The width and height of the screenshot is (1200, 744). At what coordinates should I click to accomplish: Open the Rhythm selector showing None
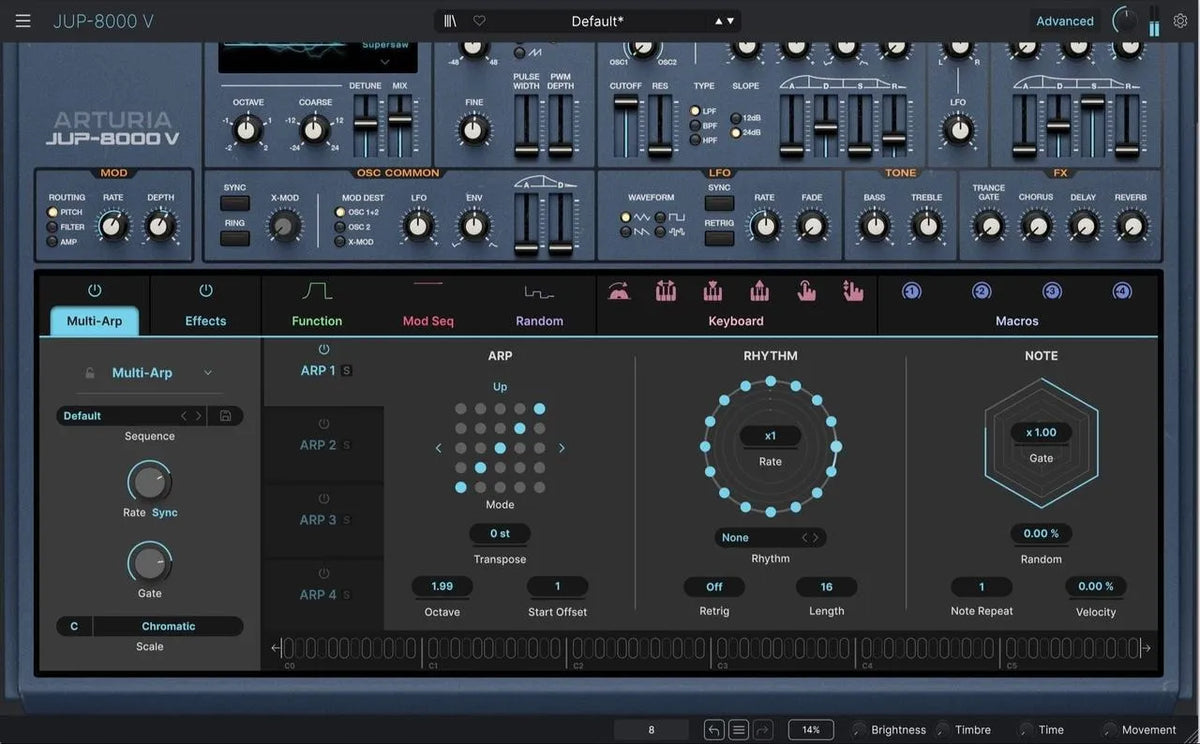tap(770, 537)
